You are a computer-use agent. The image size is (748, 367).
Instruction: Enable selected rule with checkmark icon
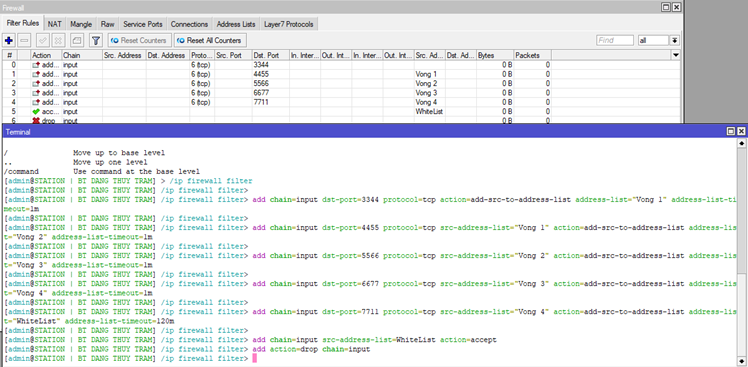point(42,41)
